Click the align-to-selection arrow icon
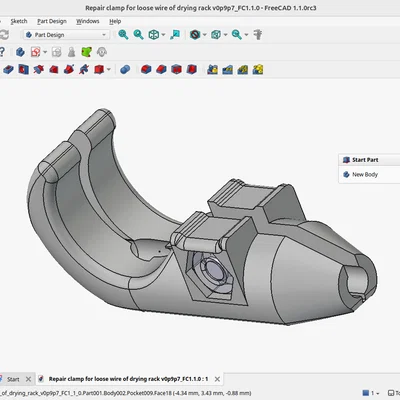This screenshot has width=400, height=400. coord(175,35)
